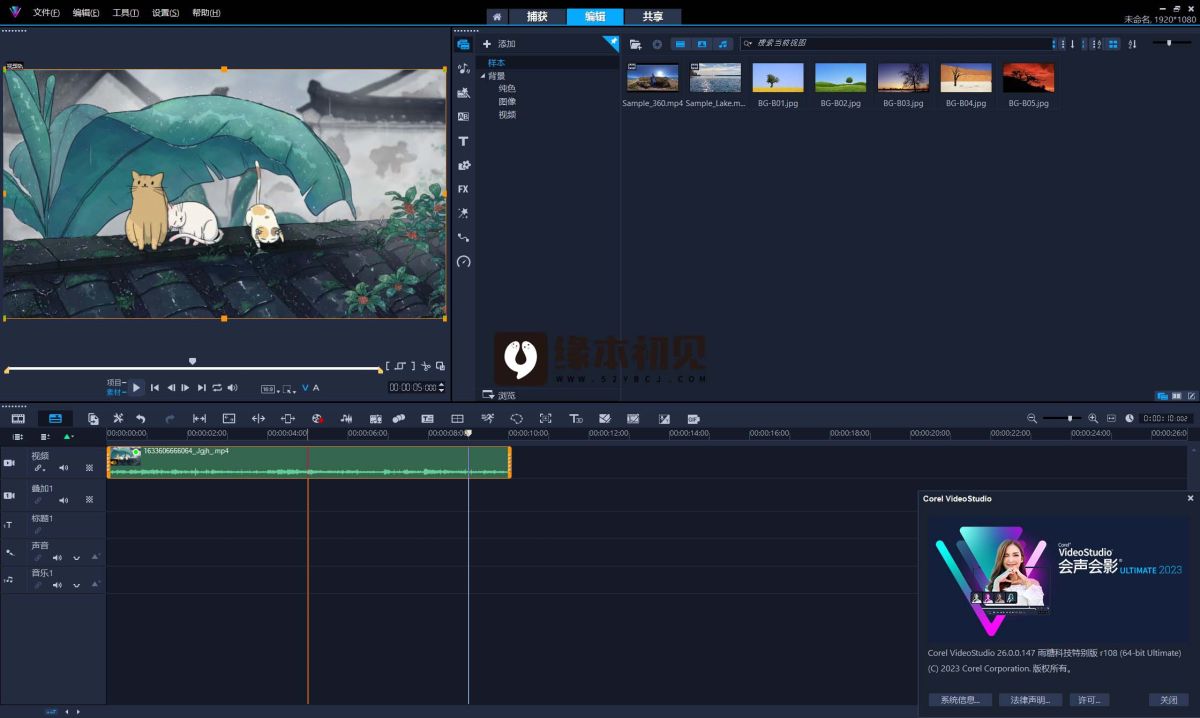This screenshot has height=718, width=1200.
Task: Open the motion Path library icon
Action: (x=463, y=238)
